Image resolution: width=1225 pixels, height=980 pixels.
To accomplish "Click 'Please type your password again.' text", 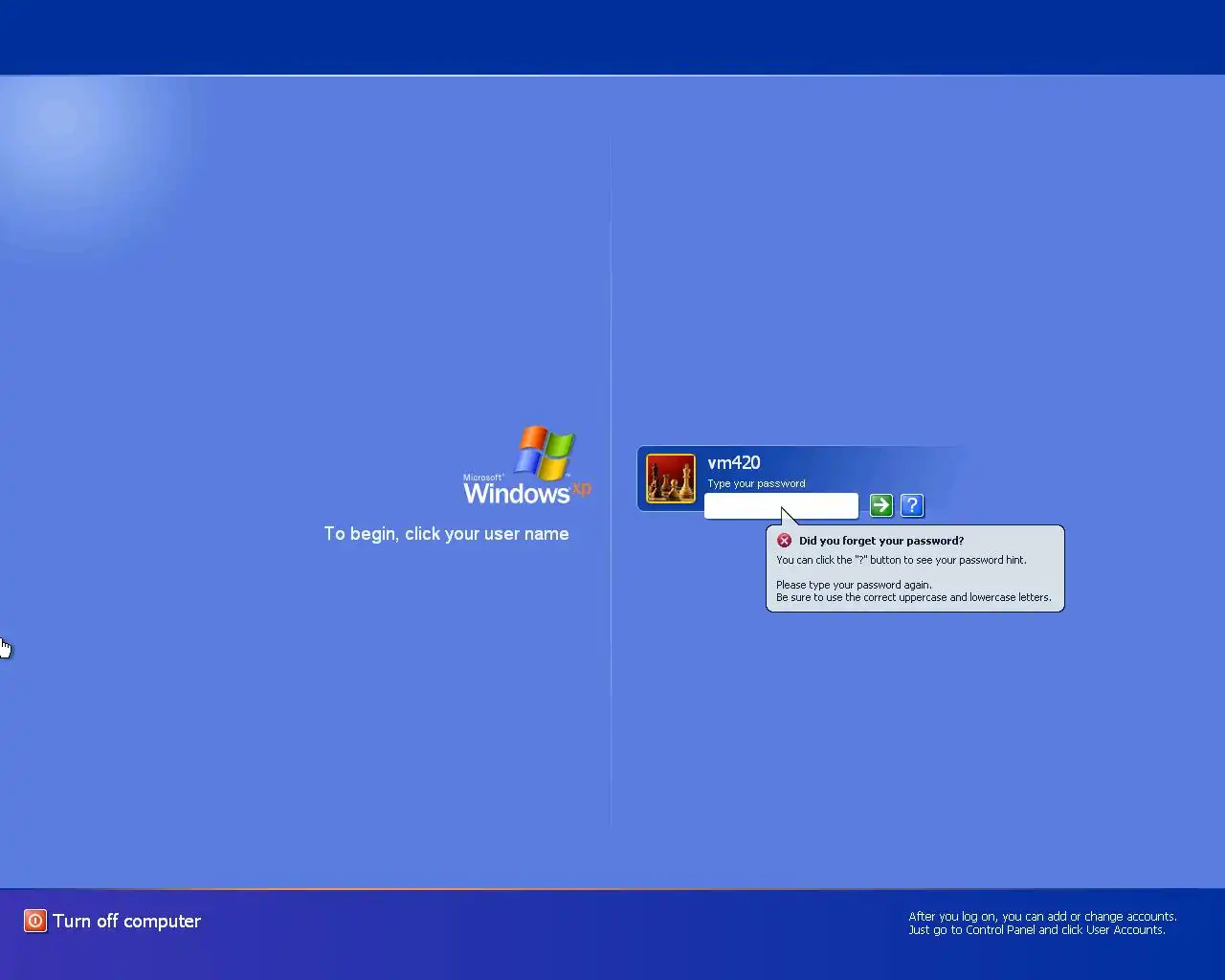I will point(854,585).
